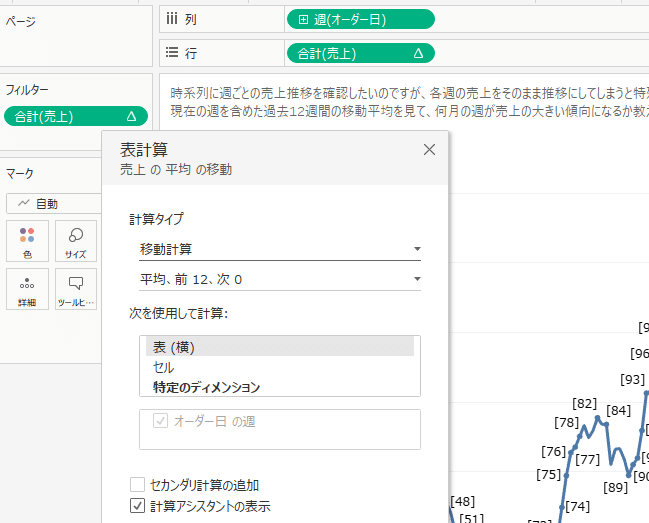
Task: Click the data label [89]
Action: pos(615,487)
